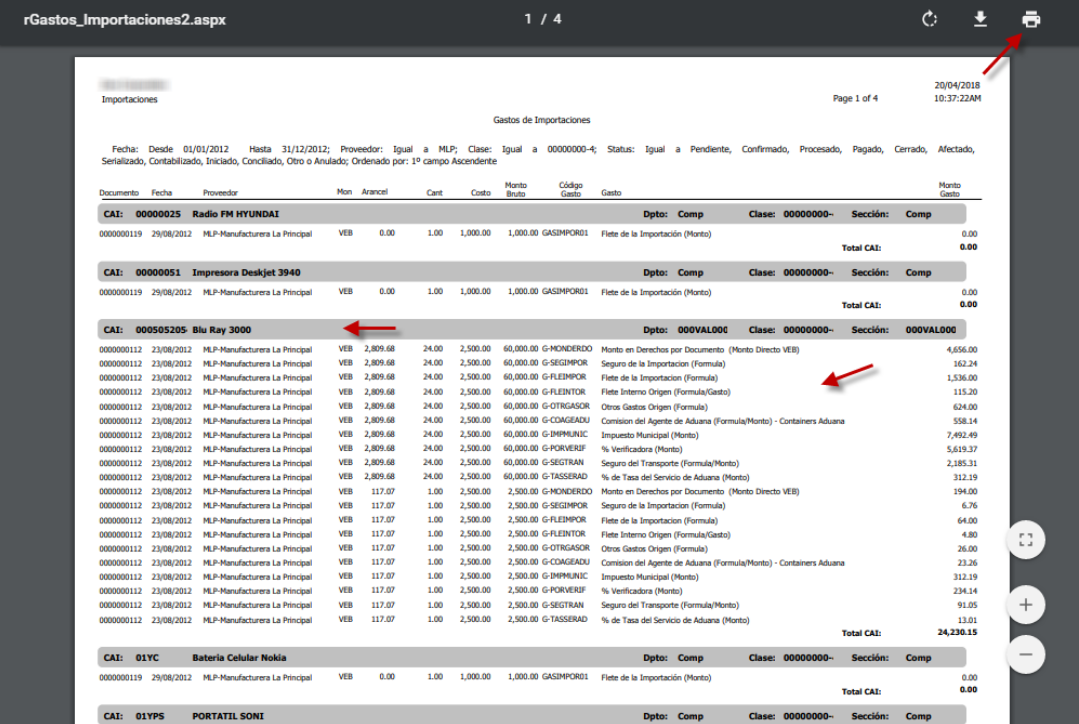Download the PDF report
The width and height of the screenshot is (1079, 724).
[x=980, y=19]
